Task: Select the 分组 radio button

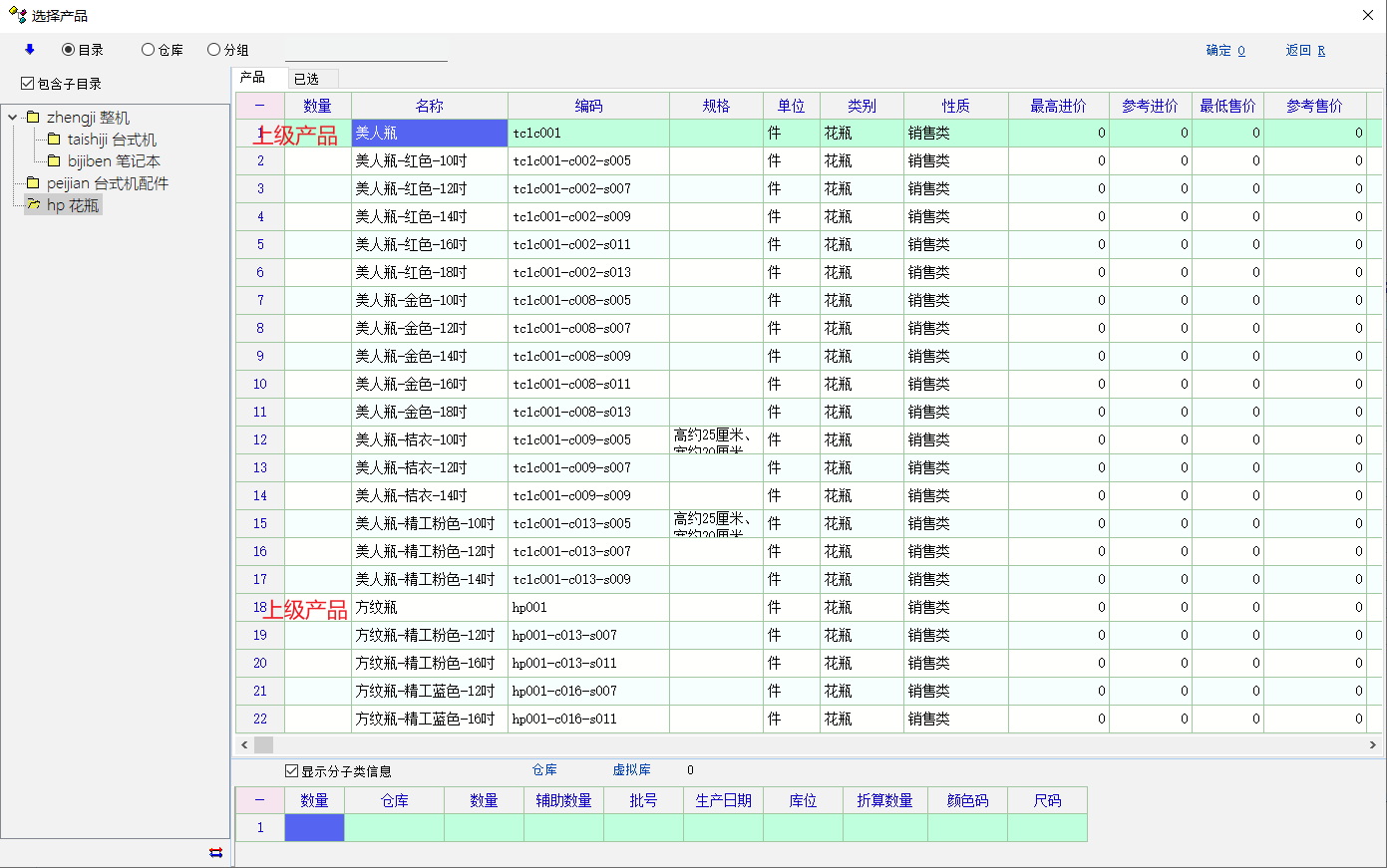Action: [x=214, y=50]
